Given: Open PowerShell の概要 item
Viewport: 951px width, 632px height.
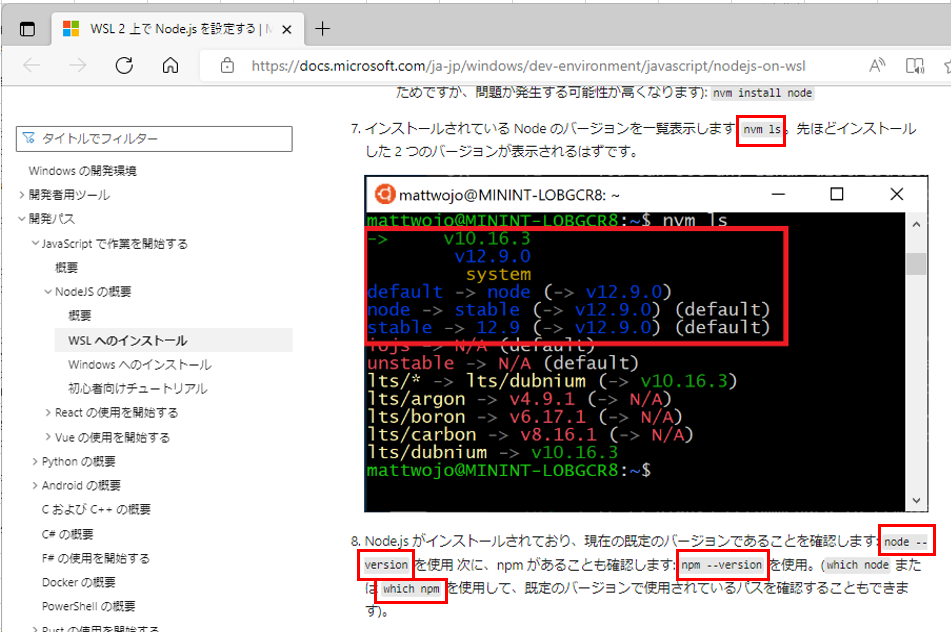Looking at the screenshot, I should 89,607.
